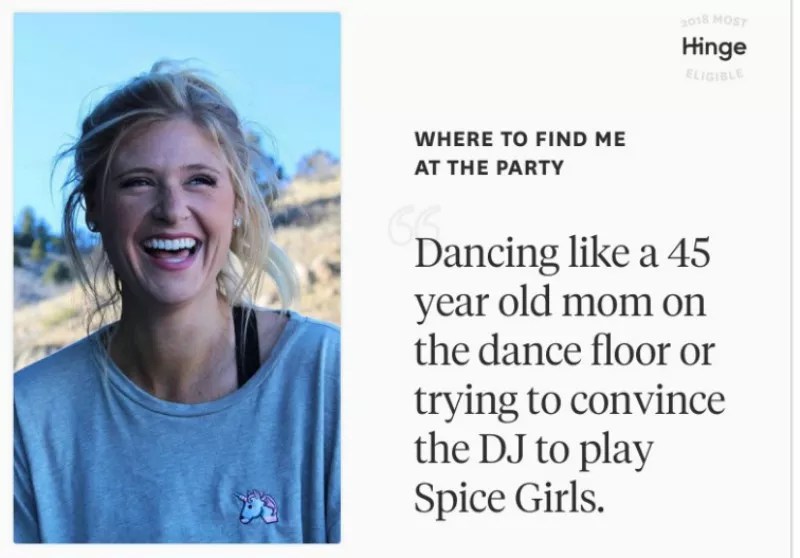Screen dimensions: 800x558
Task: Click the word 'Hinge' in the badge
Action: coord(714,47)
